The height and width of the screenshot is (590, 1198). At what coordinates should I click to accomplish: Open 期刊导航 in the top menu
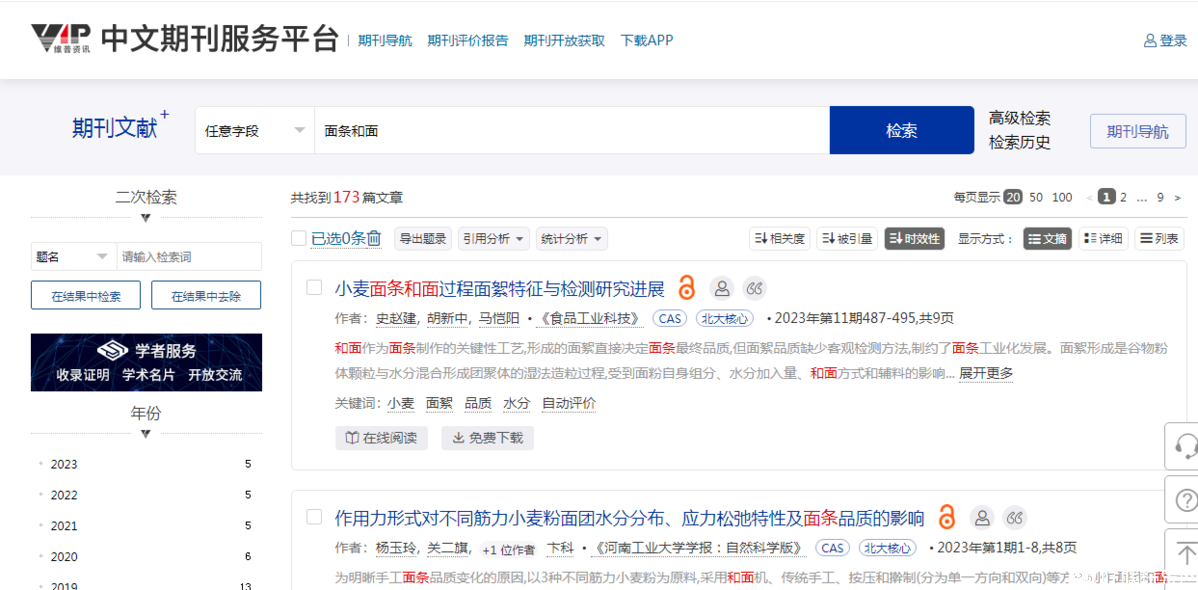tap(385, 41)
